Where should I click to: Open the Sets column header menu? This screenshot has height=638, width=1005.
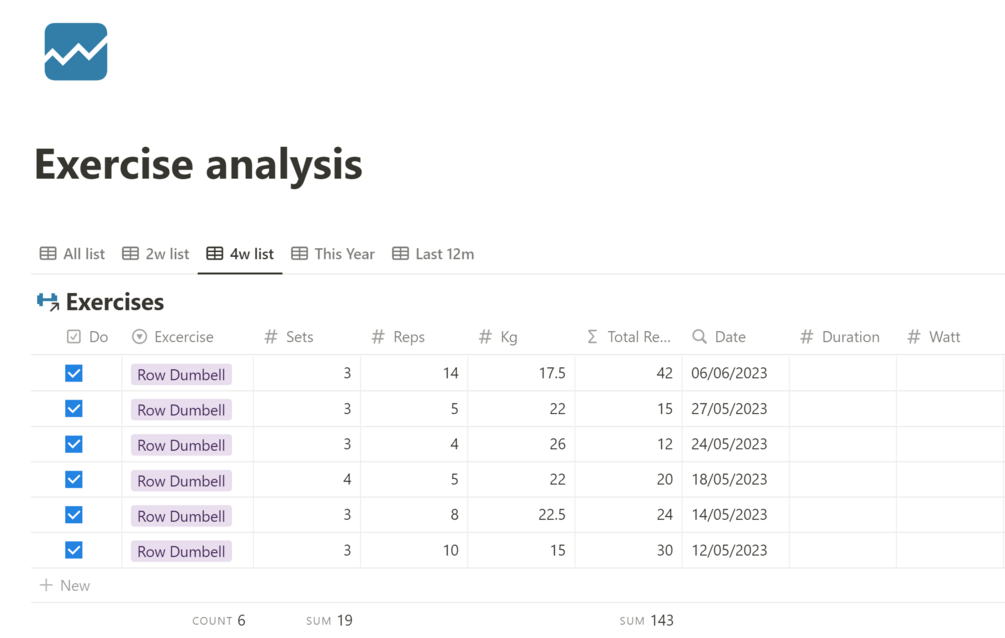click(299, 337)
